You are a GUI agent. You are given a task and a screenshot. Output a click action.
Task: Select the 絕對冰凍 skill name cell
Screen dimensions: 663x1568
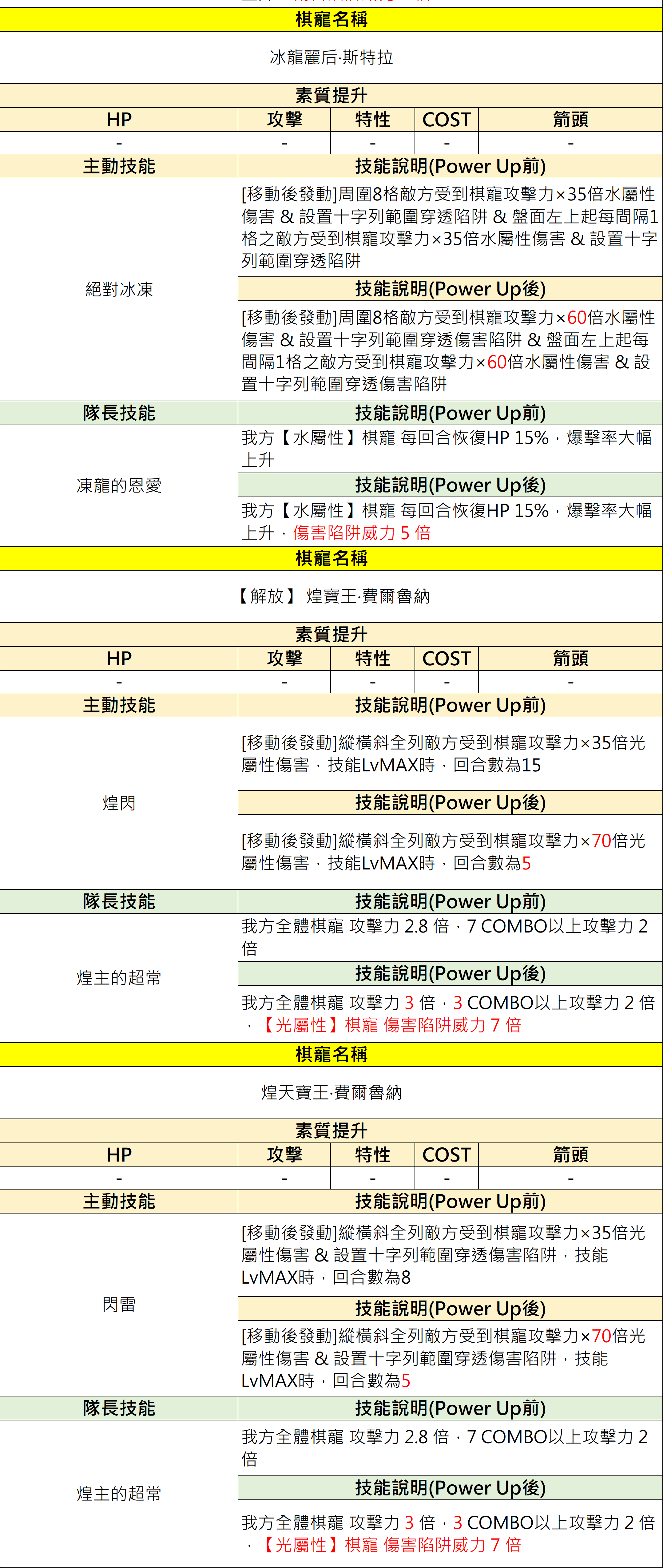point(119,289)
